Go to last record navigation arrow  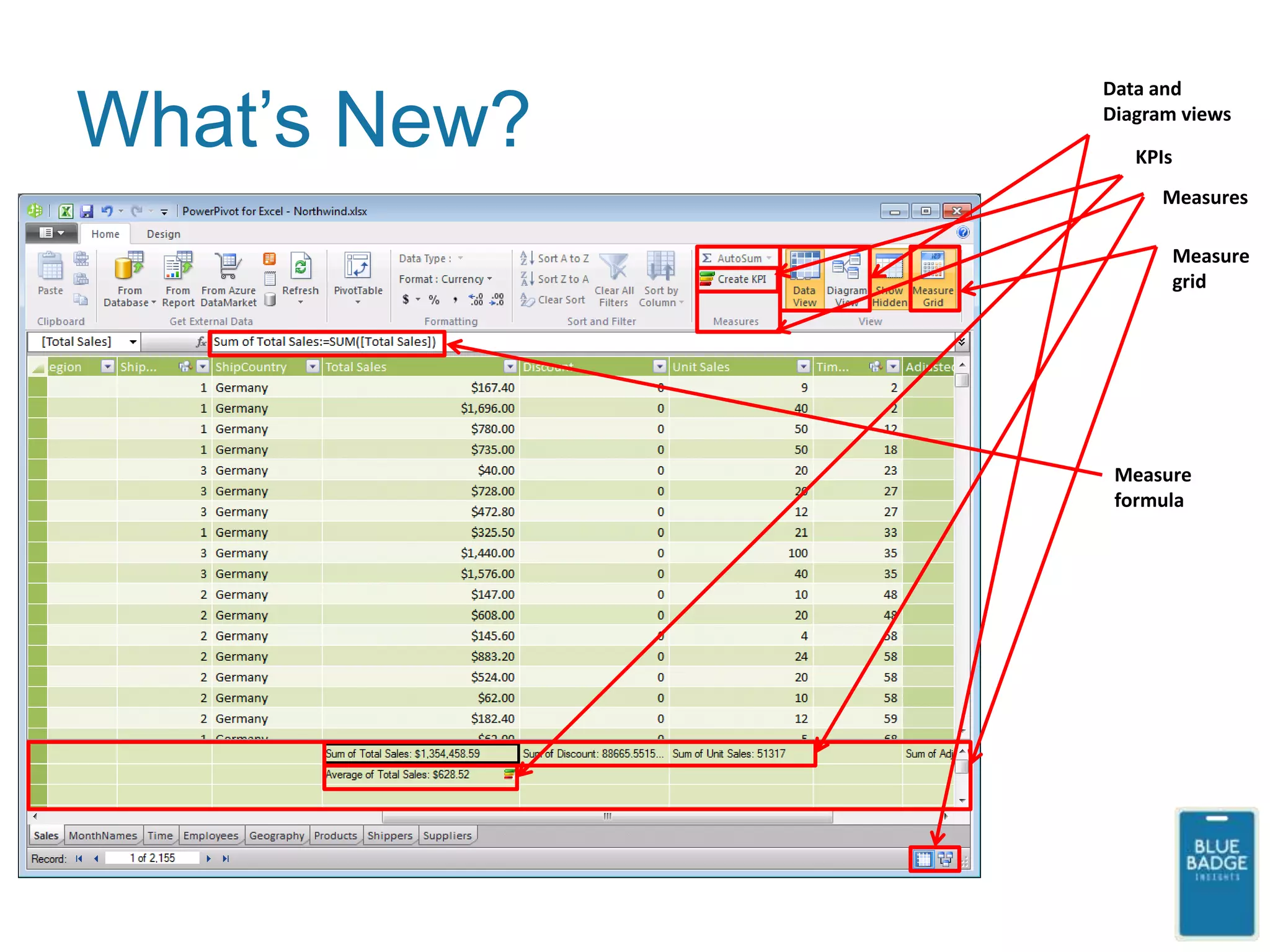point(226,858)
